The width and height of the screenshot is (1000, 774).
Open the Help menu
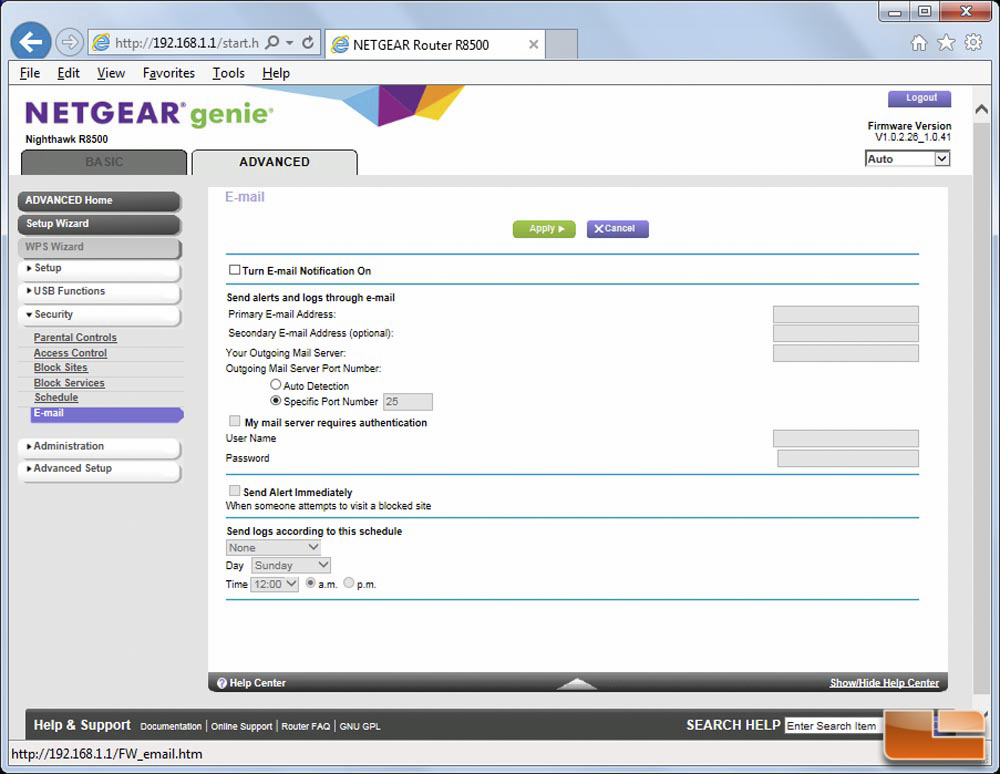pyautogui.click(x=276, y=73)
